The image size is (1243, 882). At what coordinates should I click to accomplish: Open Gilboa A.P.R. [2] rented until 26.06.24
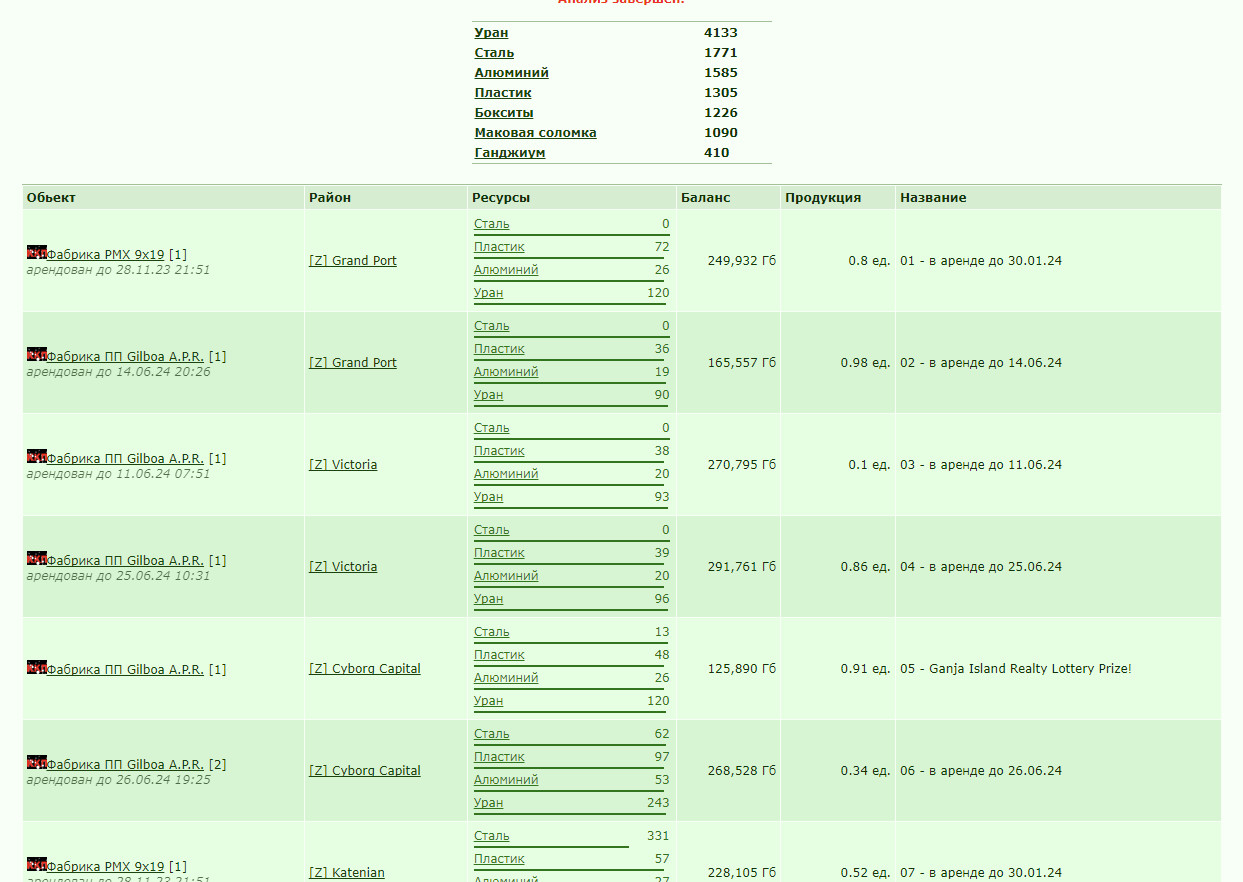click(125, 765)
